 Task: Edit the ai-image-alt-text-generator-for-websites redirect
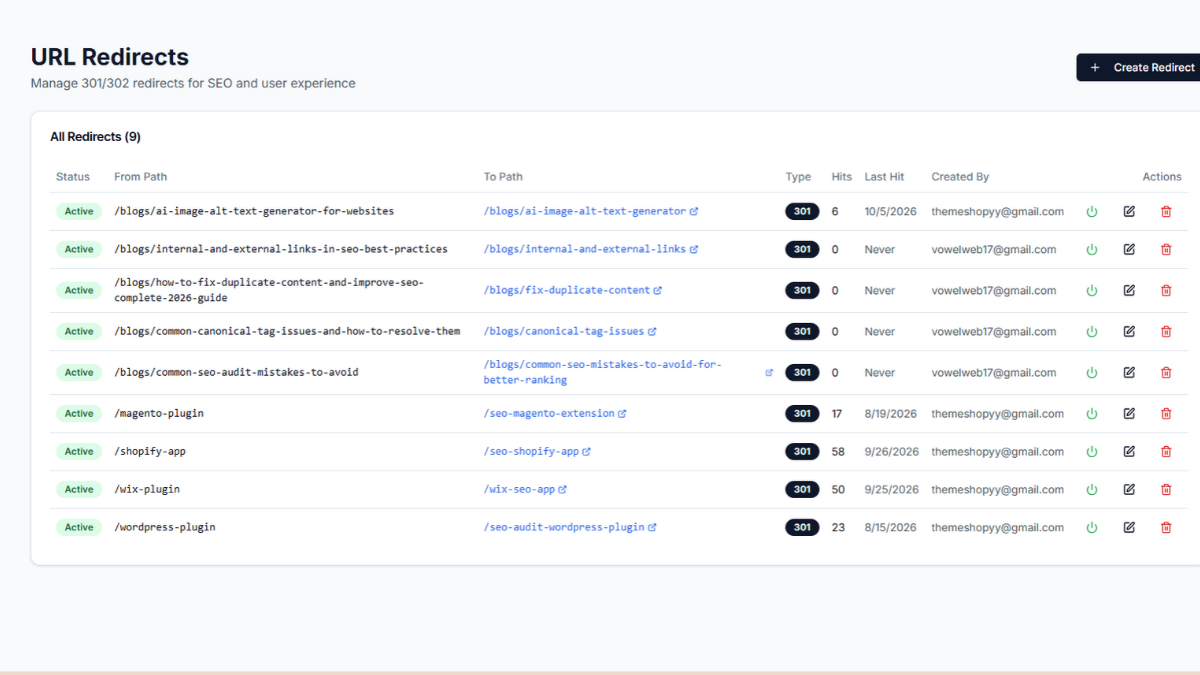coord(1129,211)
